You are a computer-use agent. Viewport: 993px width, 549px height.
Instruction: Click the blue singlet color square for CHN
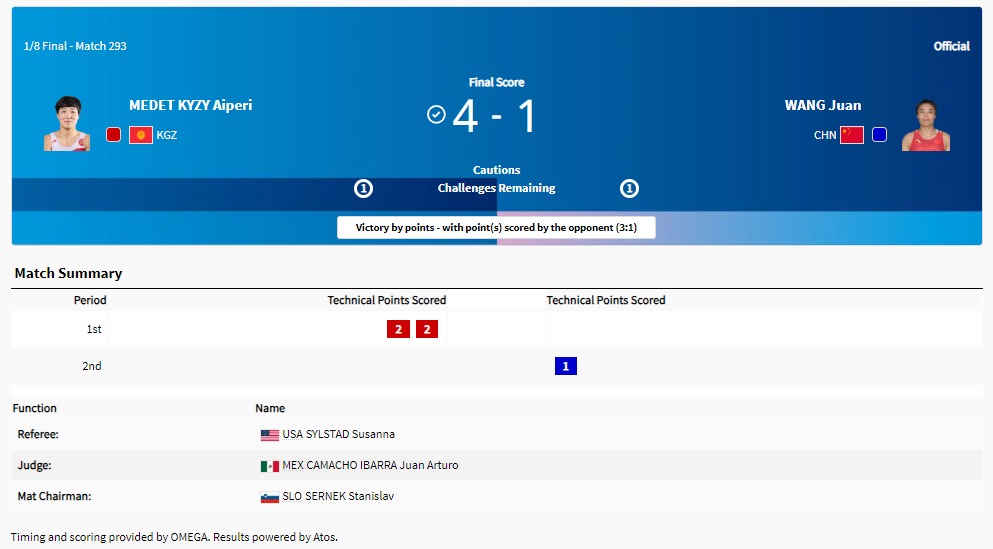879,135
